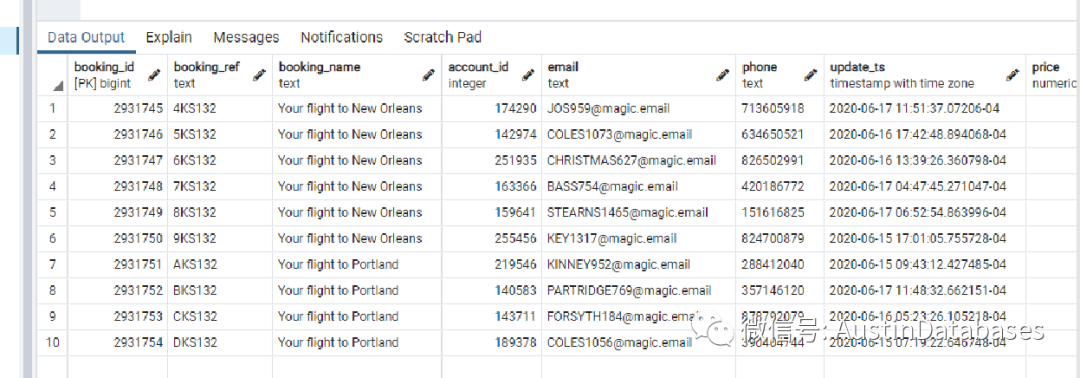
Task: Click account_id cell 163366
Action: coord(492,187)
